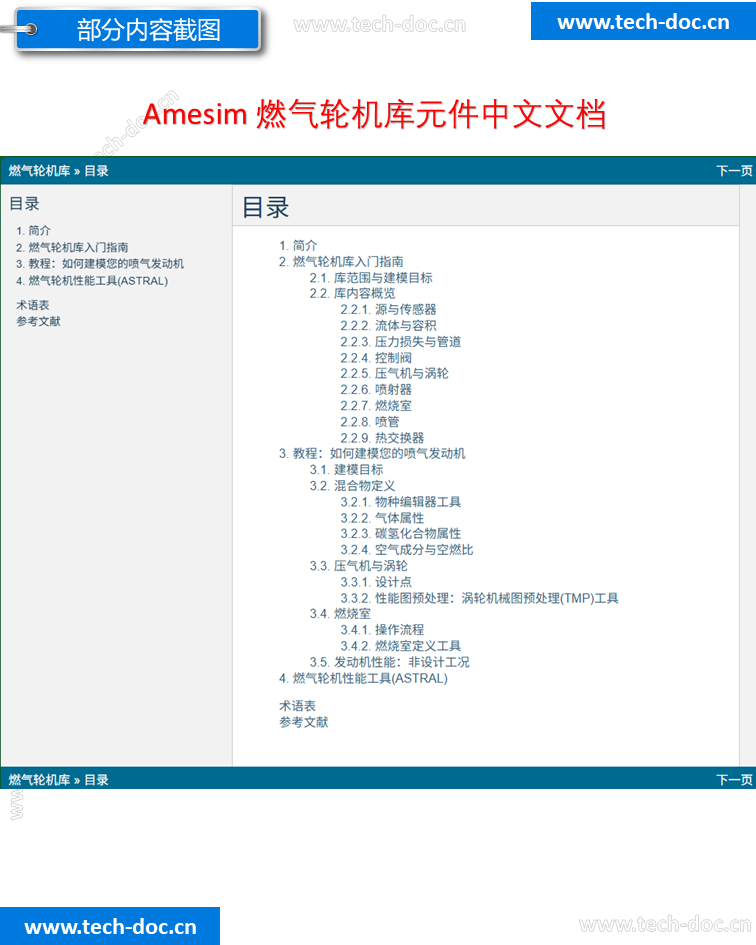Open section 2.2.4. 控制阀
The image size is (756, 945).
coord(376,358)
